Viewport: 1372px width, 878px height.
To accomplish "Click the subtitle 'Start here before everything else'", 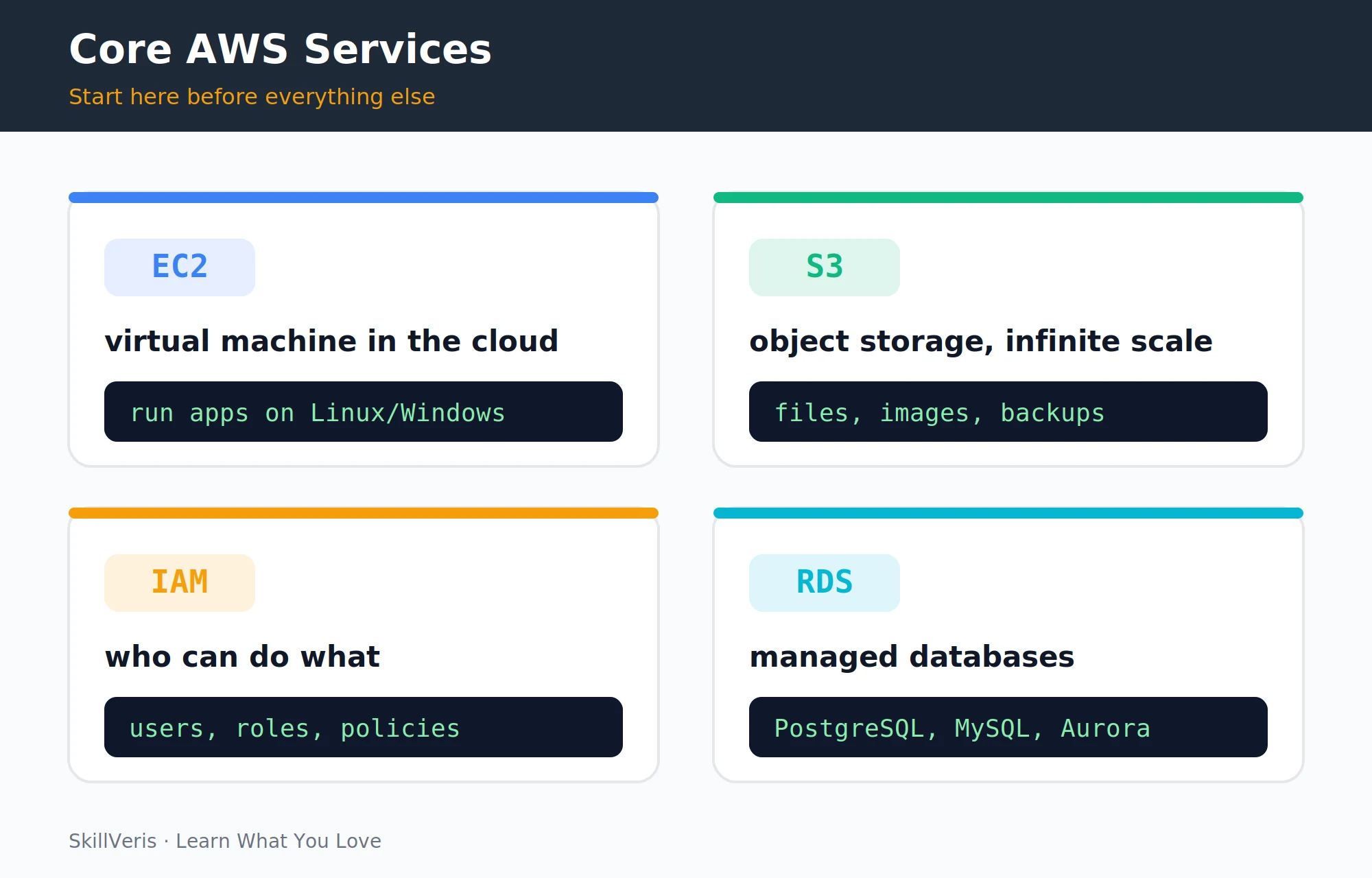I will pyautogui.click(x=252, y=97).
